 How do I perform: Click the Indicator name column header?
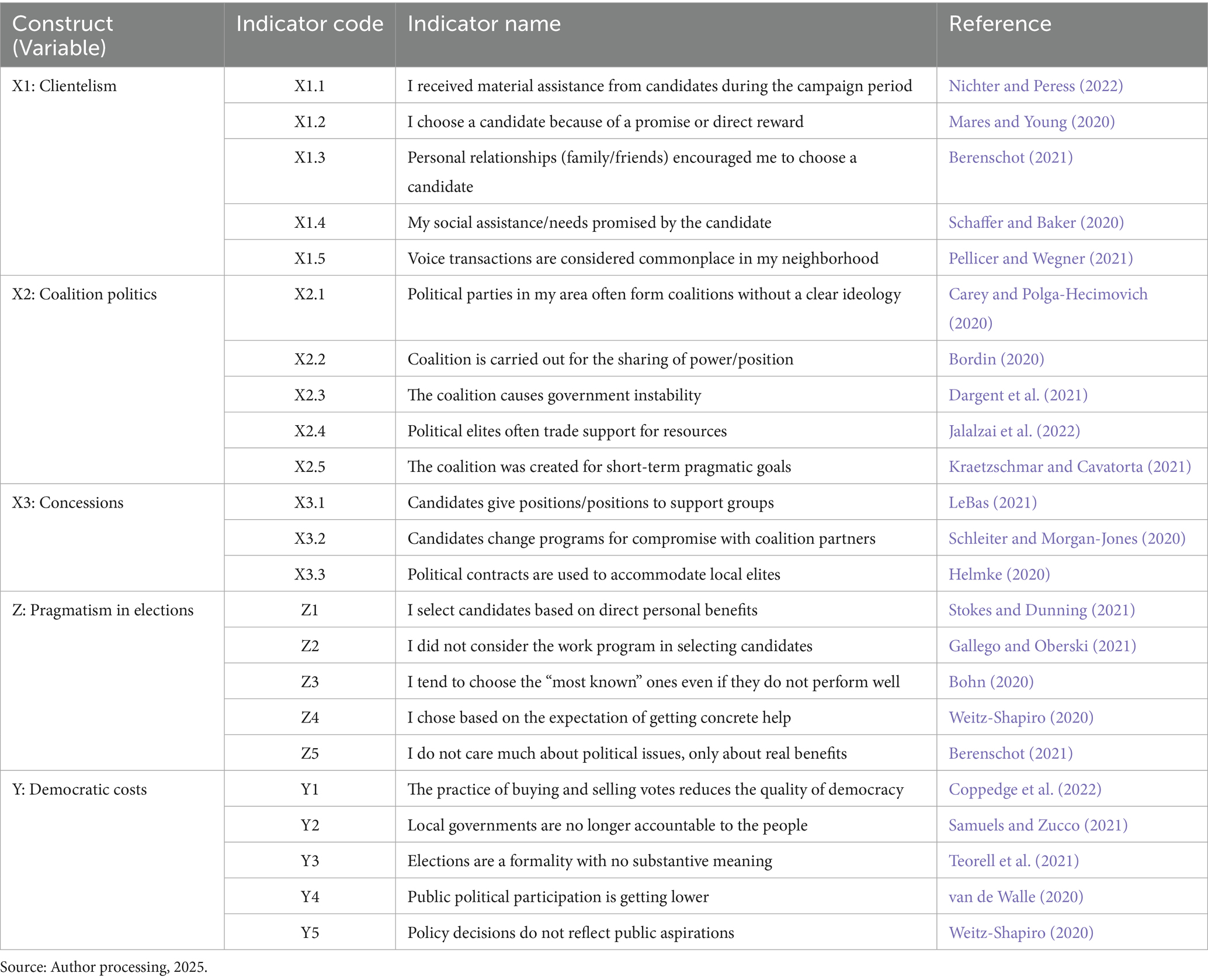pyautogui.click(x=484, y=24)
